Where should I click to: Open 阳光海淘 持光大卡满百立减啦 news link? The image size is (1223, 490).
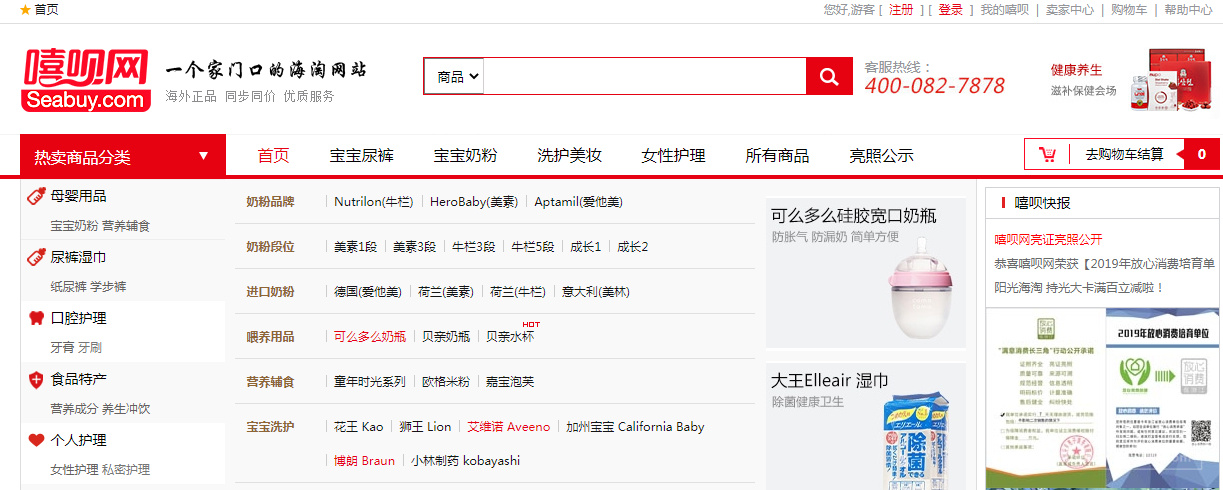(1080, 288)
